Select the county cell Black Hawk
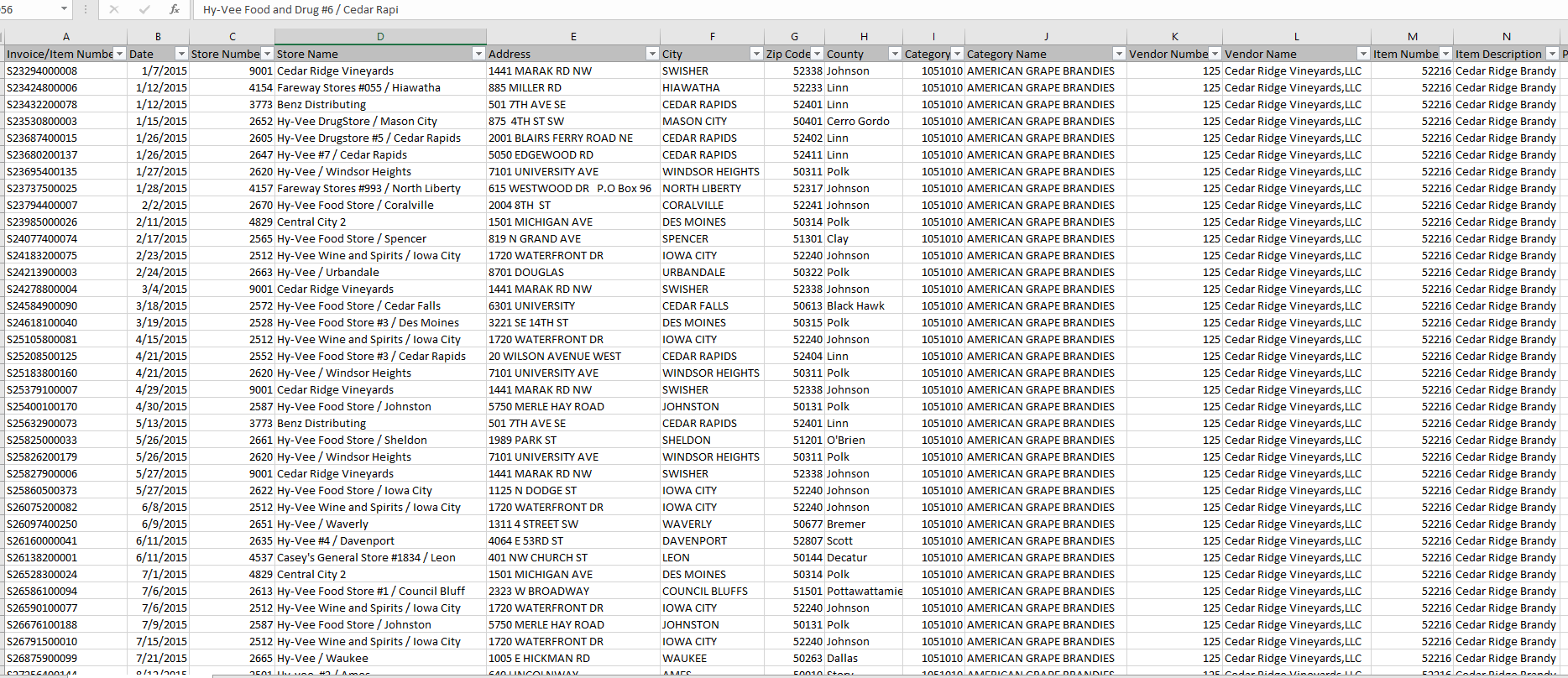This screenshot has width=1568, height=678. coord(864,305)
